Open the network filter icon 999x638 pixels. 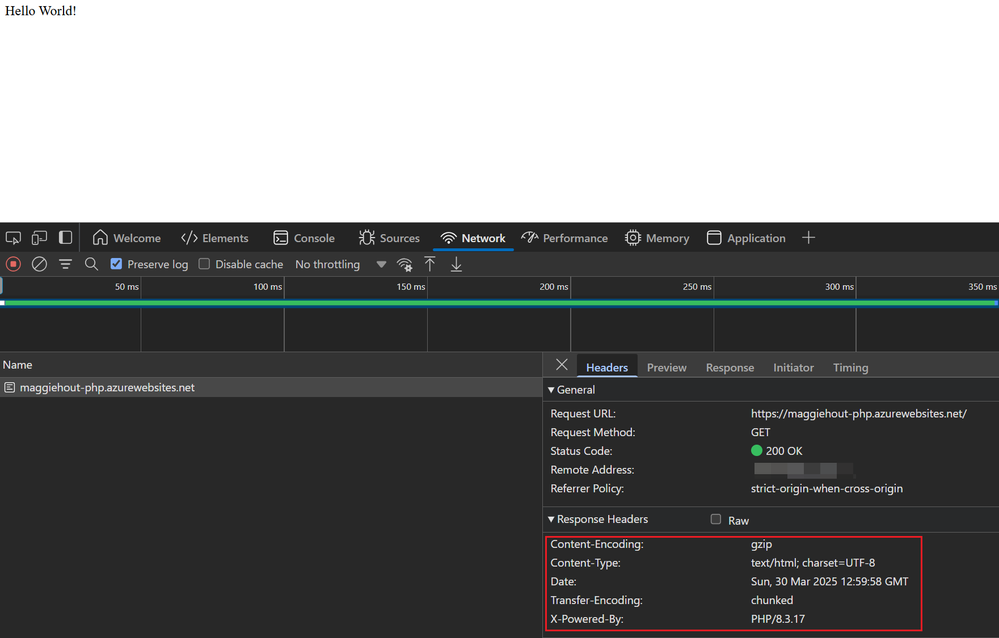(65, 264)
